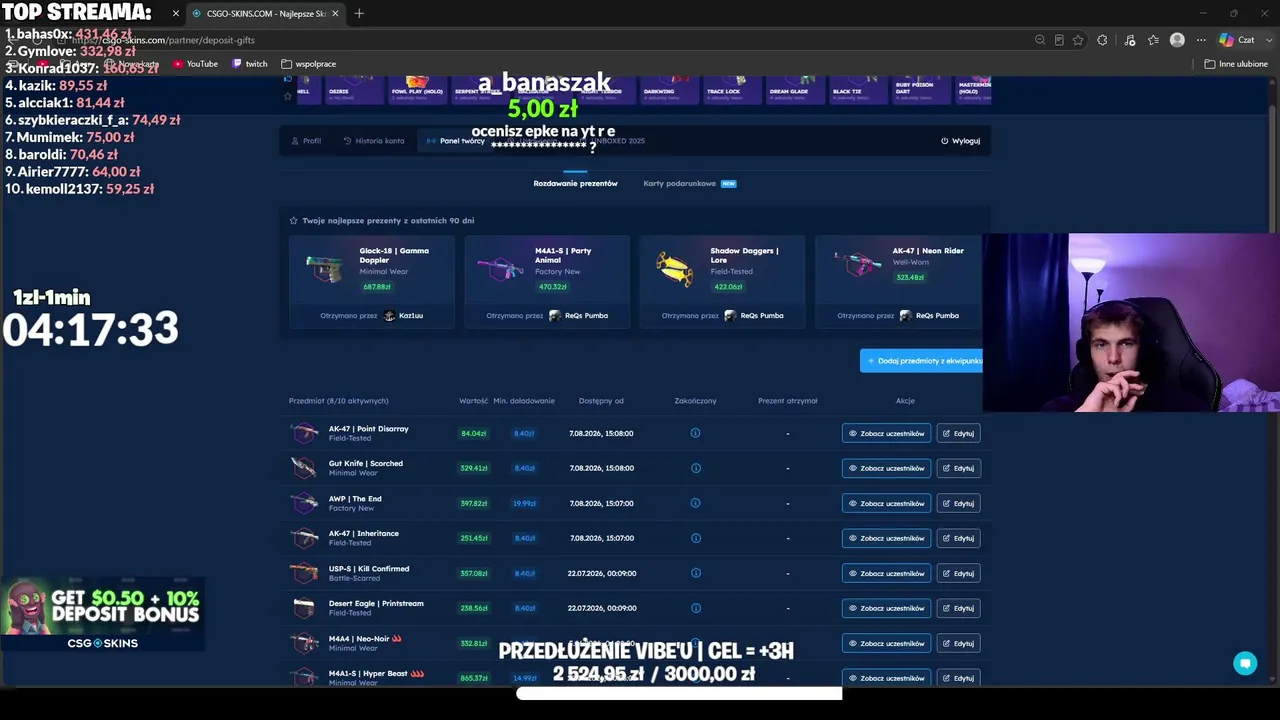The image size is (1280, 720).
Task: Open info icon for USP-S Kill Confirmed row
Action: (695, 573)
